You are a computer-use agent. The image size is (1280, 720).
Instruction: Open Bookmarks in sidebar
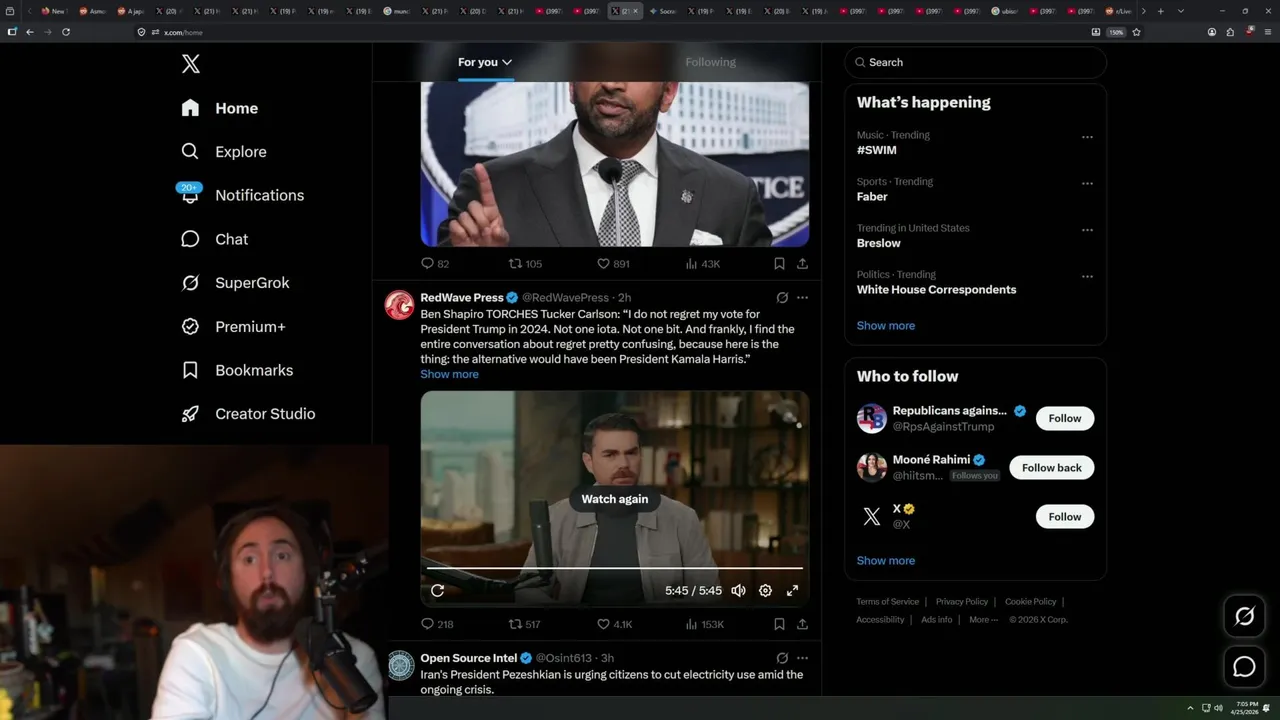(x=237, y=370)
